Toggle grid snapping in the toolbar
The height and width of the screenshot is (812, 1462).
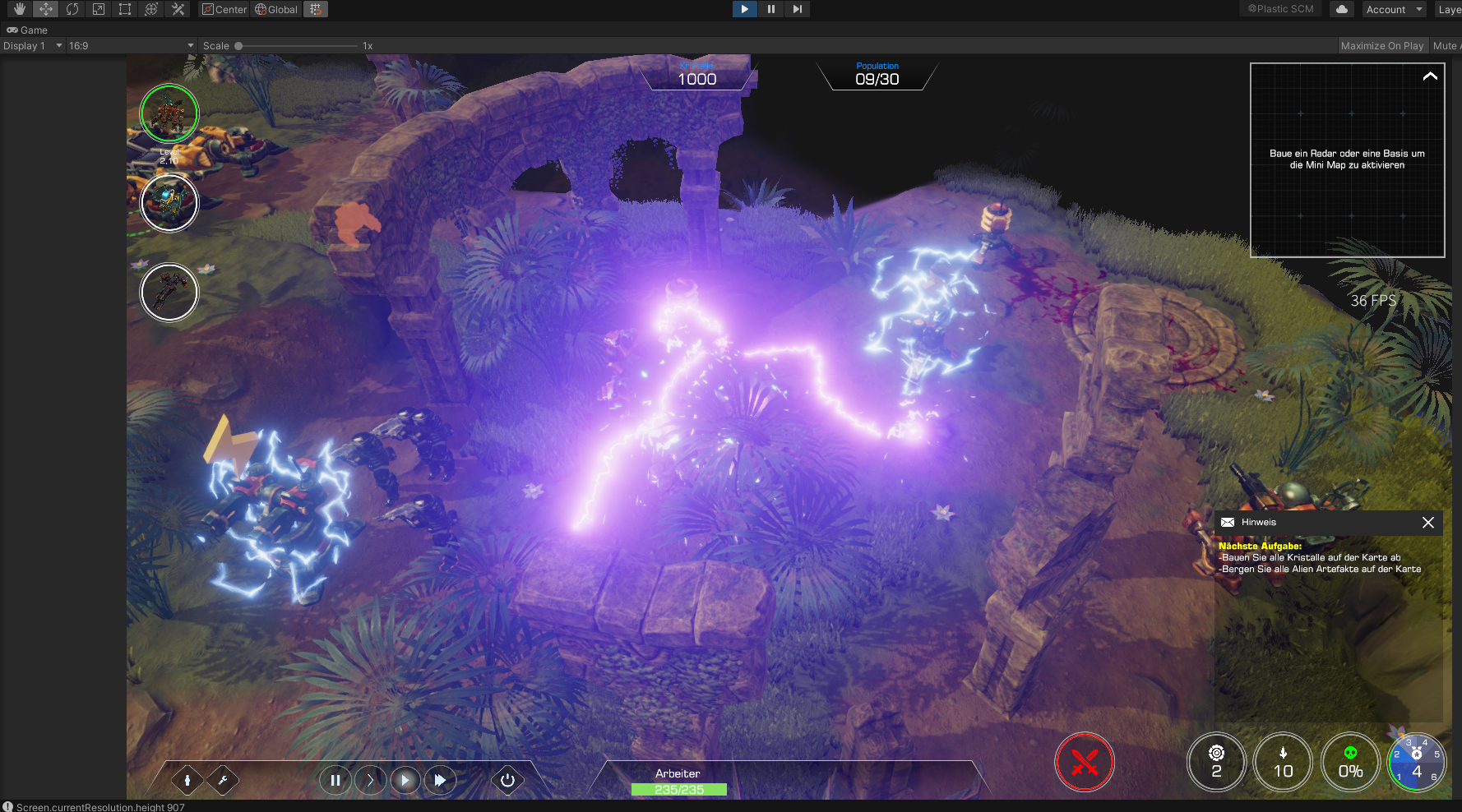315,9
